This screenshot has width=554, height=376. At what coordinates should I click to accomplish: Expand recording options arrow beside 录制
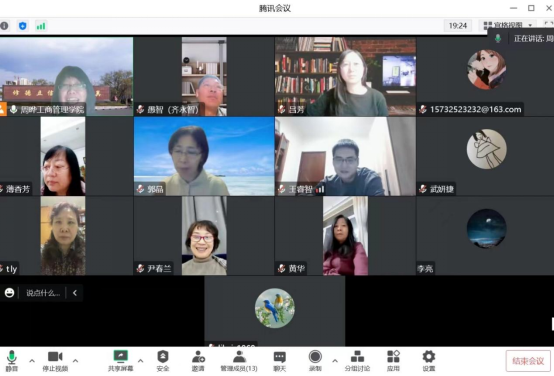335,361
